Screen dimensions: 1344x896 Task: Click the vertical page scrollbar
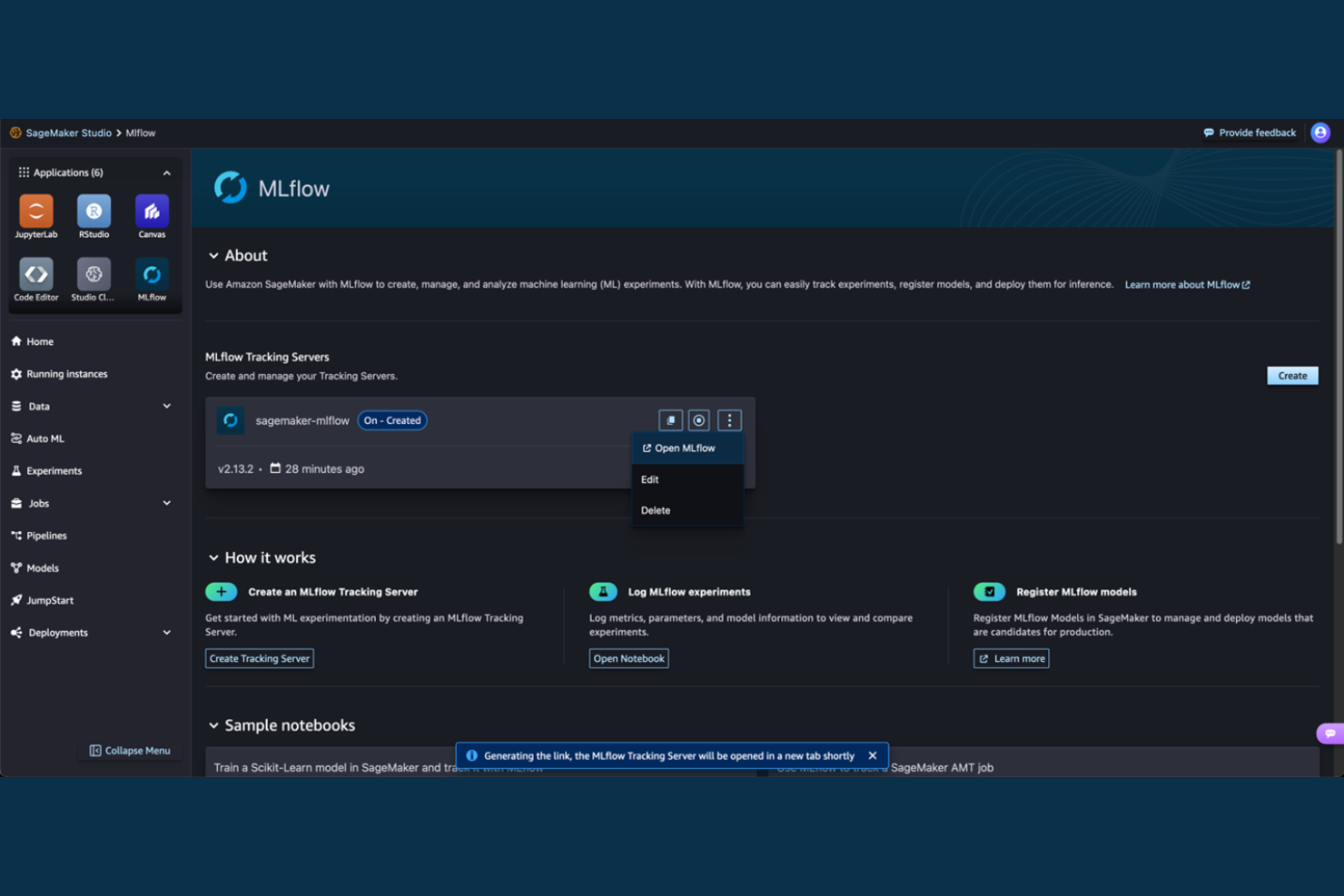tap(1339, 347)
